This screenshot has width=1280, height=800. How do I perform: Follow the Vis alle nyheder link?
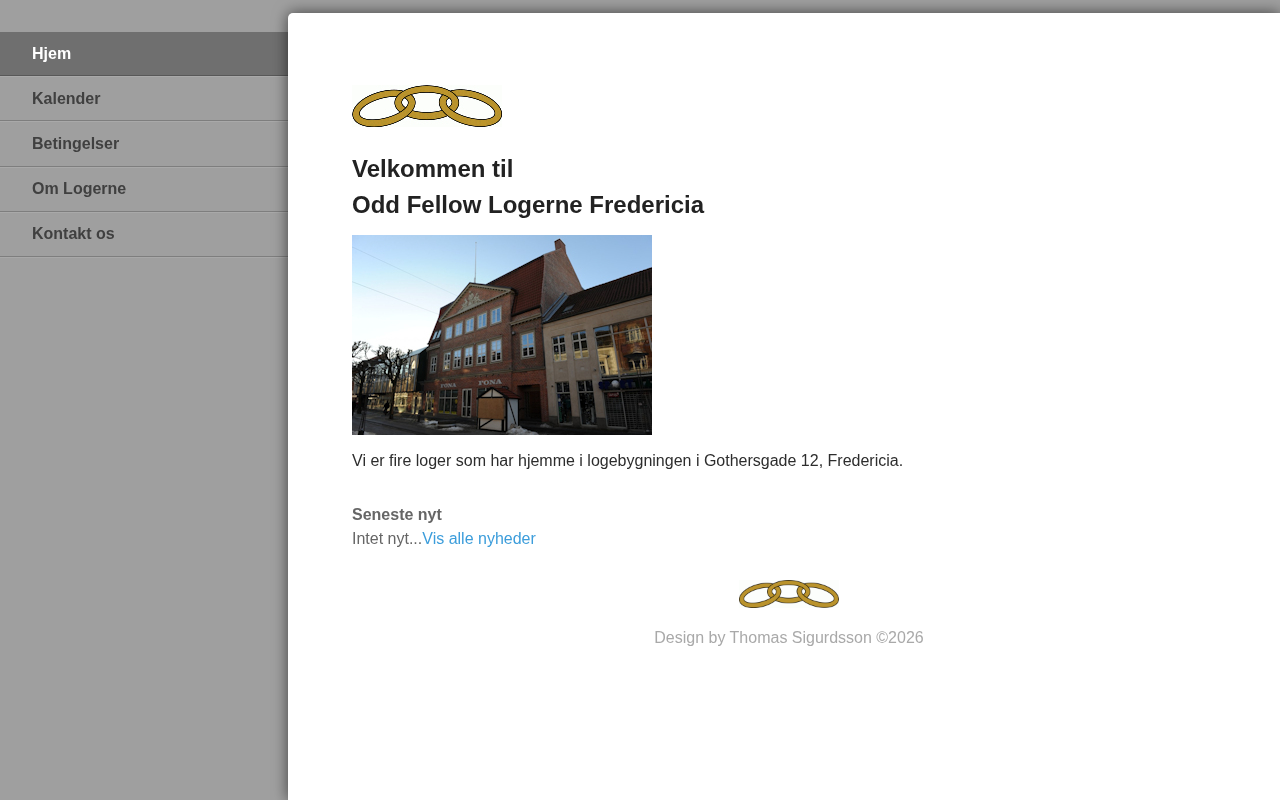[x=479, y=539]
